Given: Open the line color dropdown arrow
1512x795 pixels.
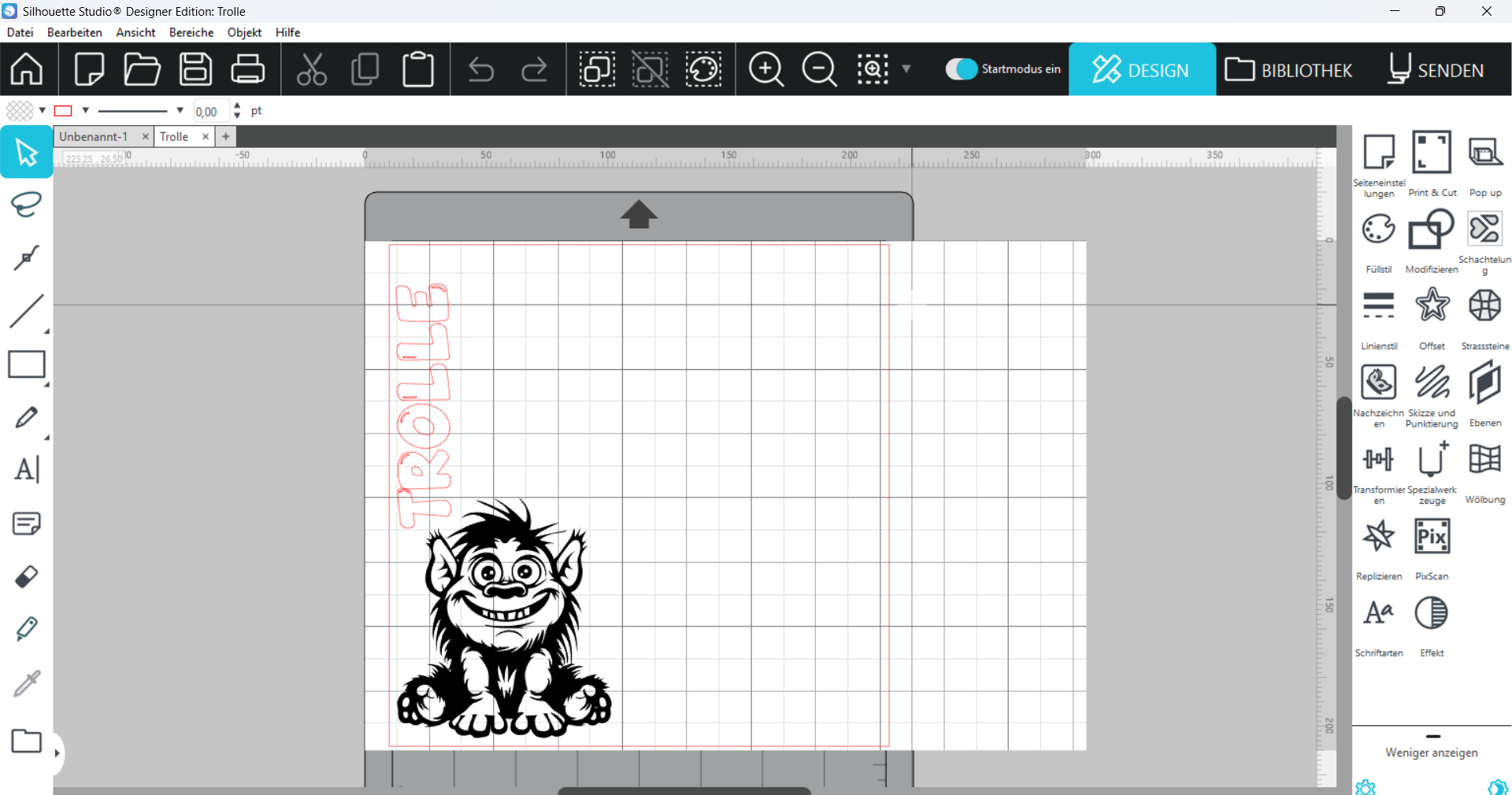Looking at the screenshot, I should click(86, 111).
